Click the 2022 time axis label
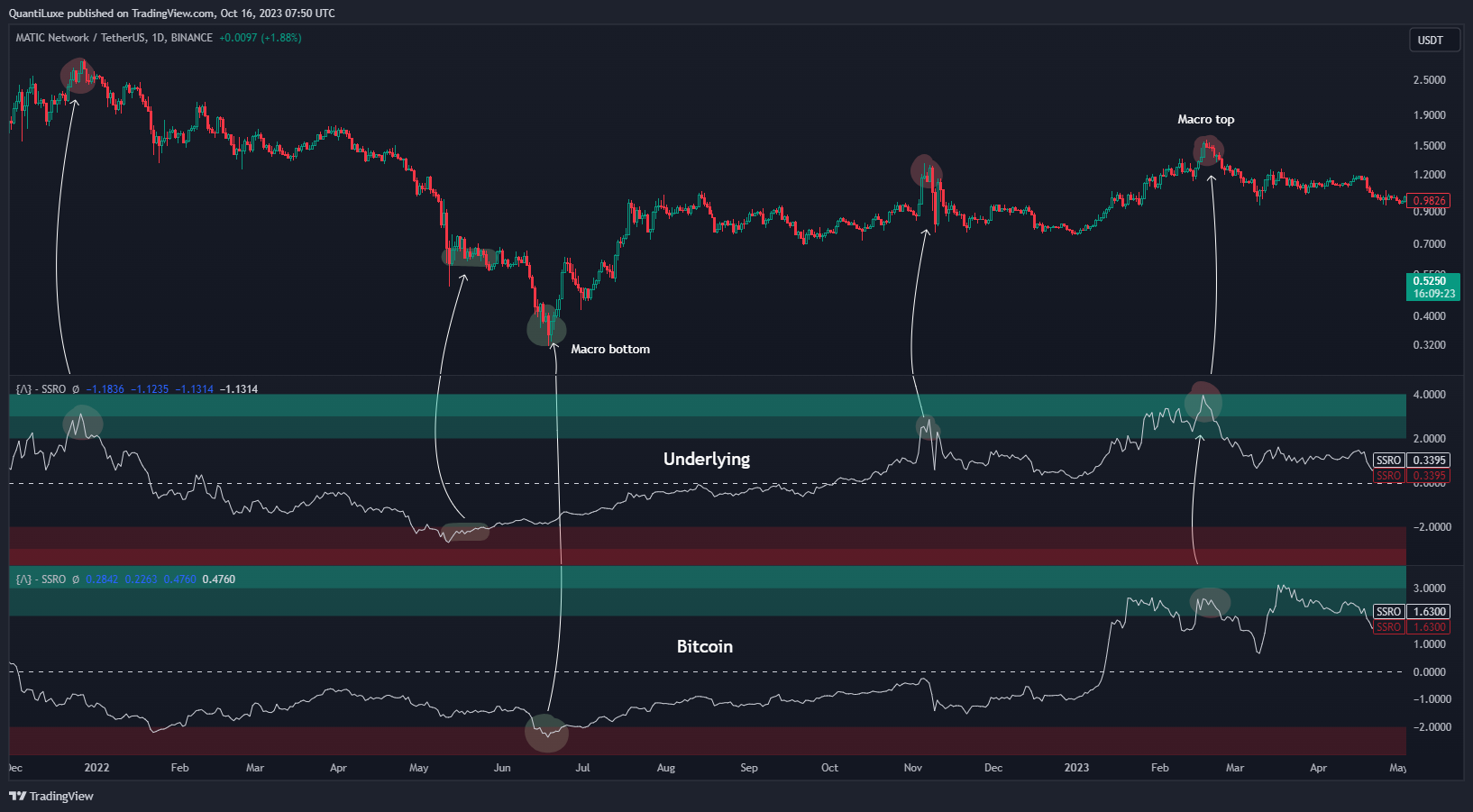The height and width of the screenshot is (812, 1473). click(96, 768)
